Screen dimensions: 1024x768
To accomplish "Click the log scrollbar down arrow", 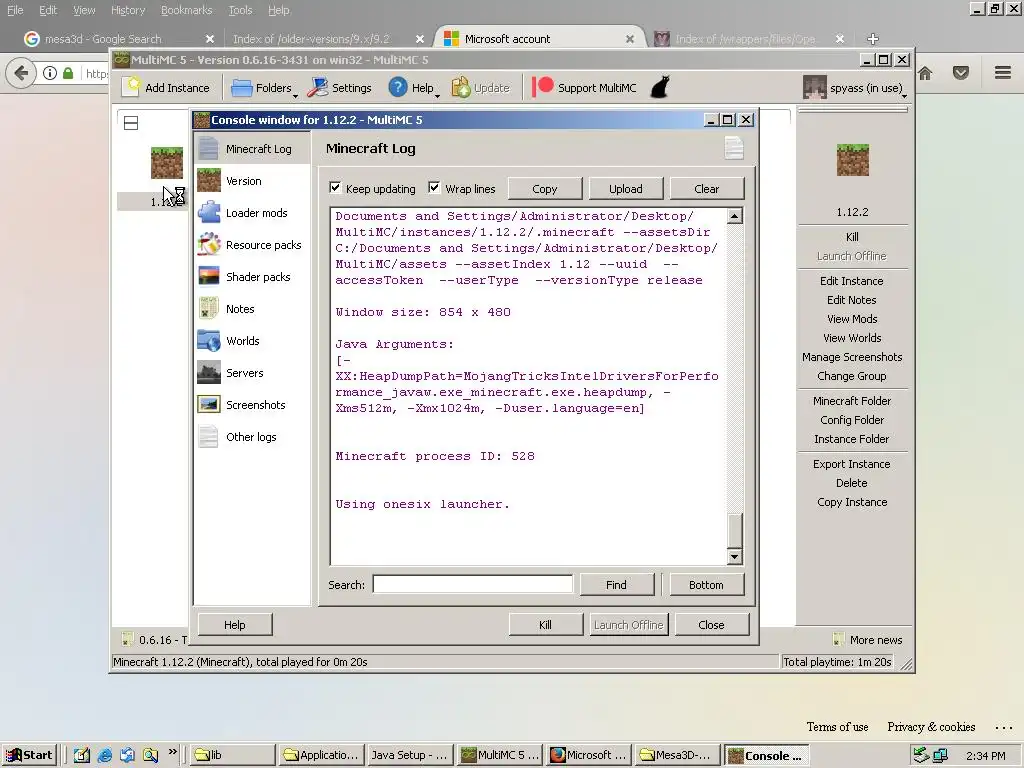I will [x=735, y=557].
